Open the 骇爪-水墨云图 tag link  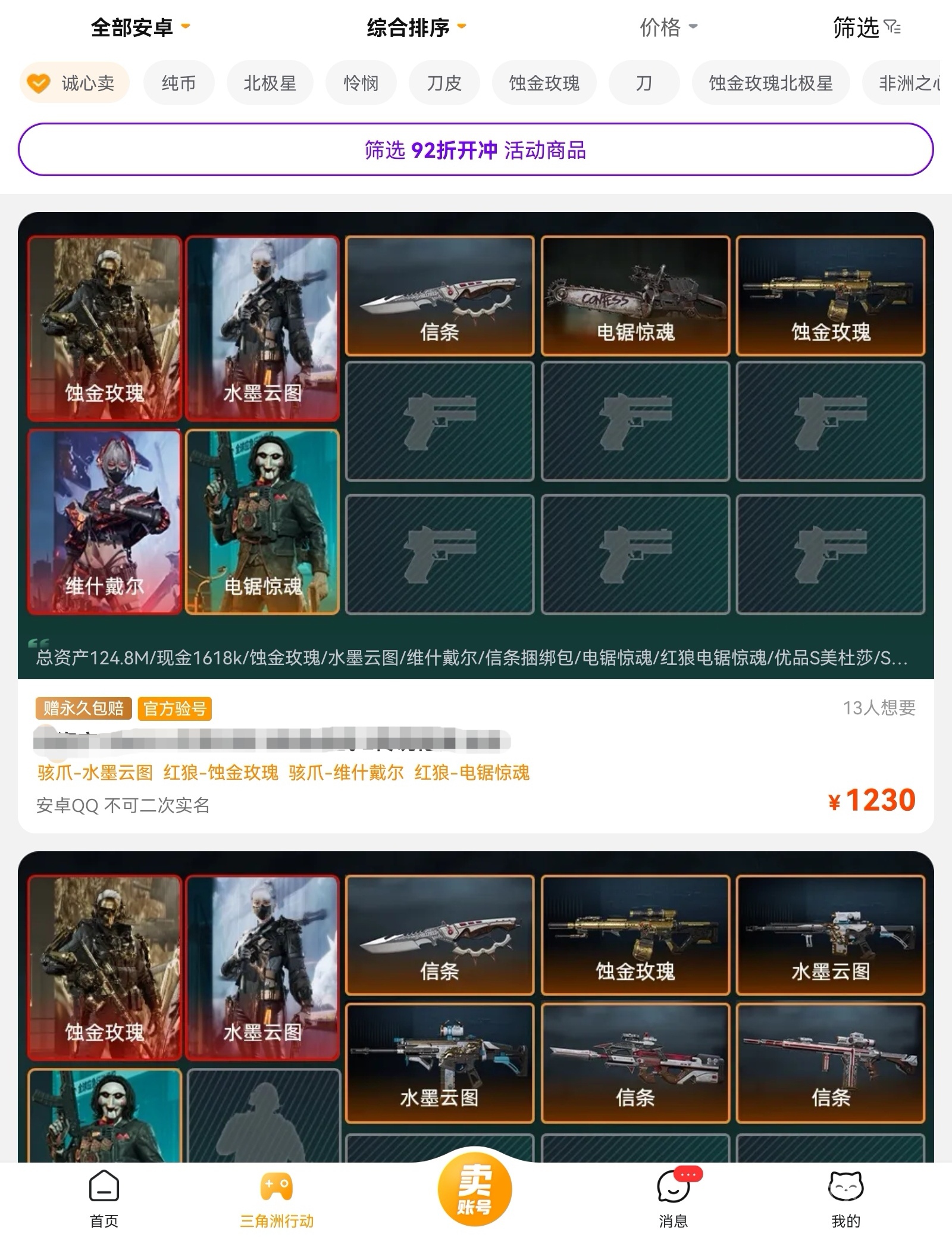point(95,773)
